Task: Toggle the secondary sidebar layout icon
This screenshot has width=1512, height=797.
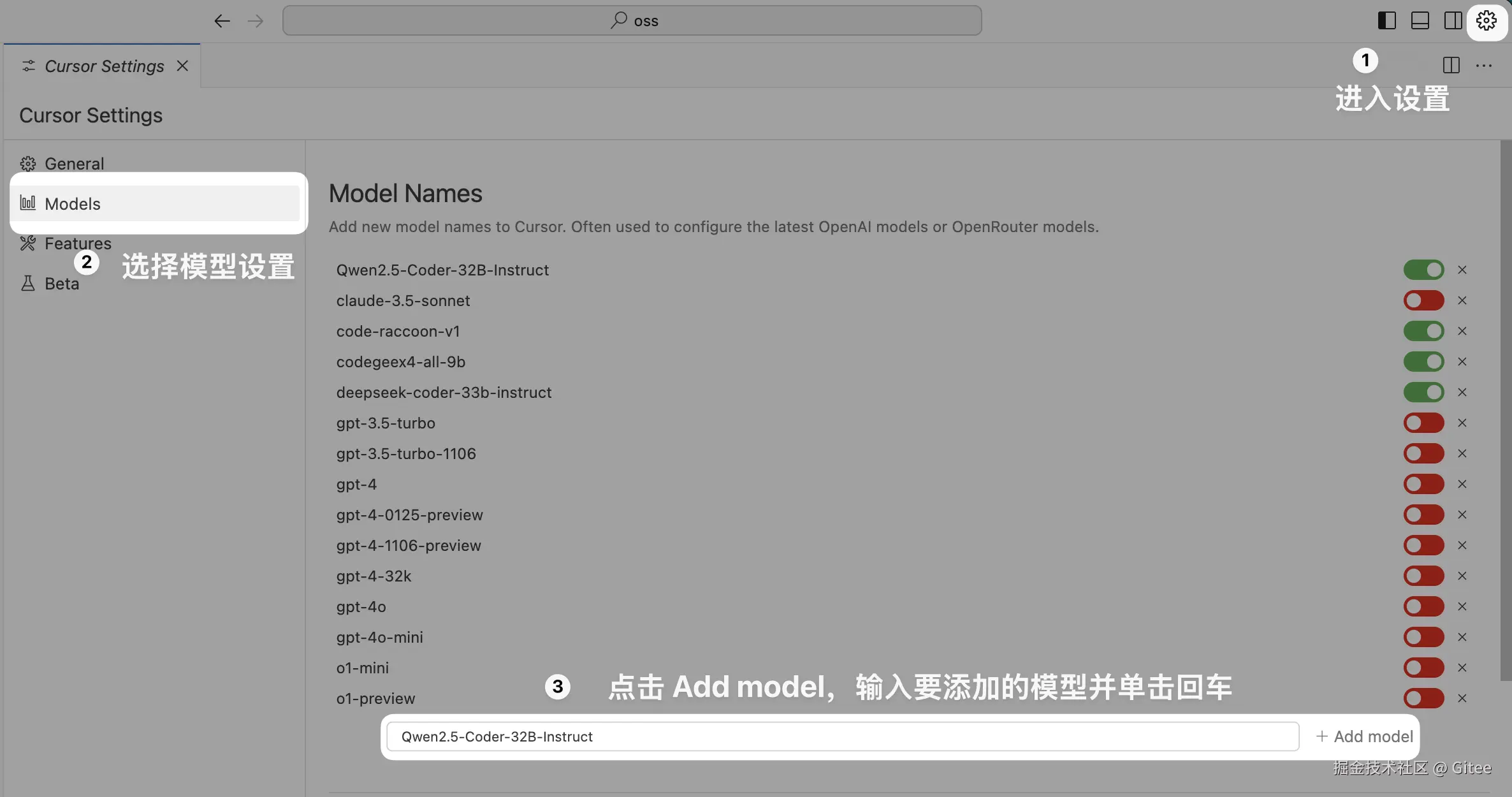Action: [1453, 21]
